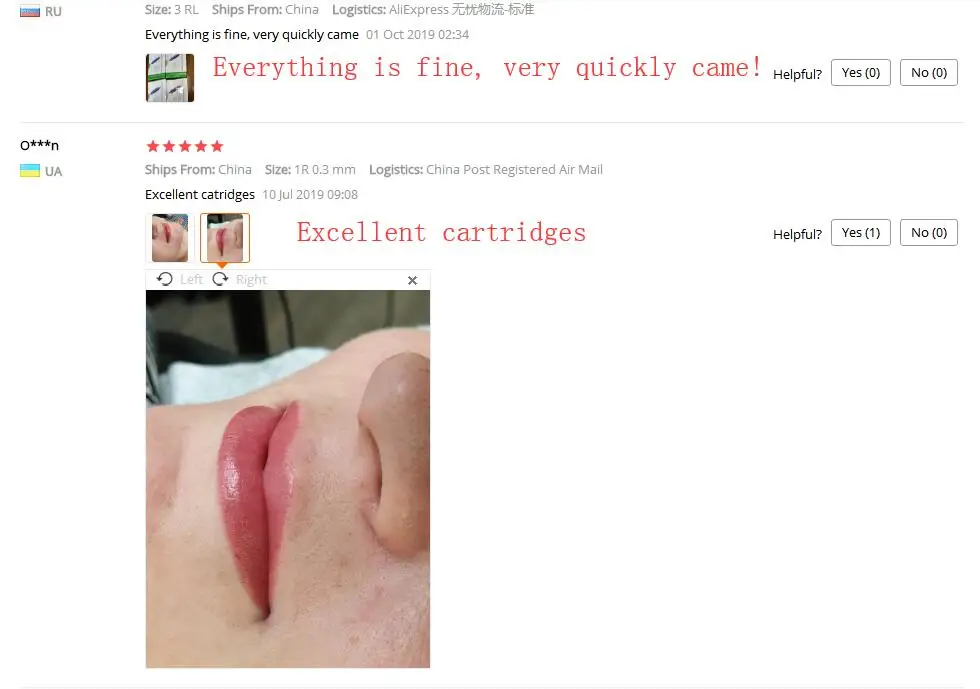The image size is (980, 689).
Task: Click the 'China Post Registered Air Mail' logistics text
Action: click(x=514, y=169)
